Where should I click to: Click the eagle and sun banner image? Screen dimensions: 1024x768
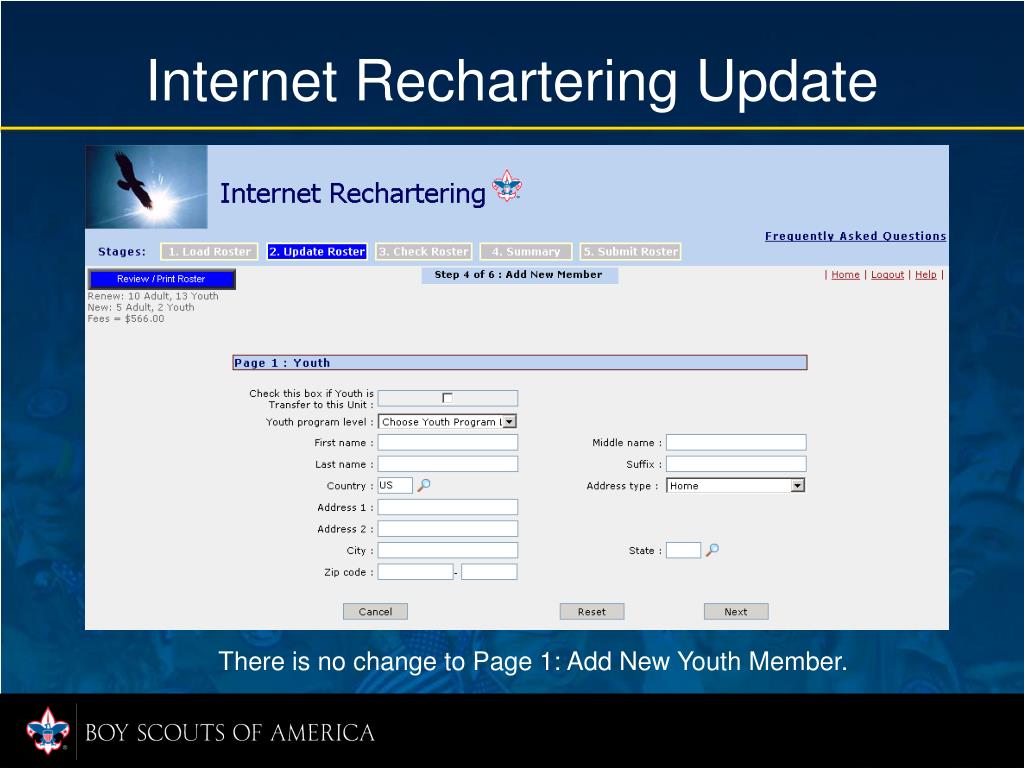pos(147,187)
